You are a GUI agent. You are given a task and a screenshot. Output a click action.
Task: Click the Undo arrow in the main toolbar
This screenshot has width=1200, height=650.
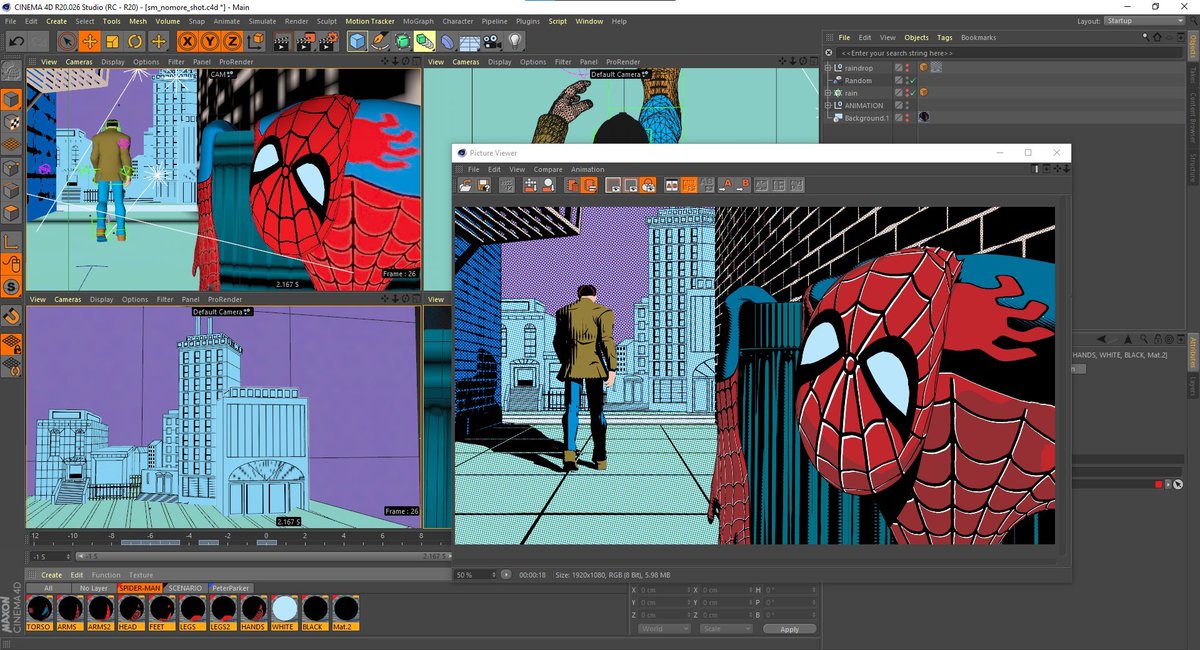(16, 41)
